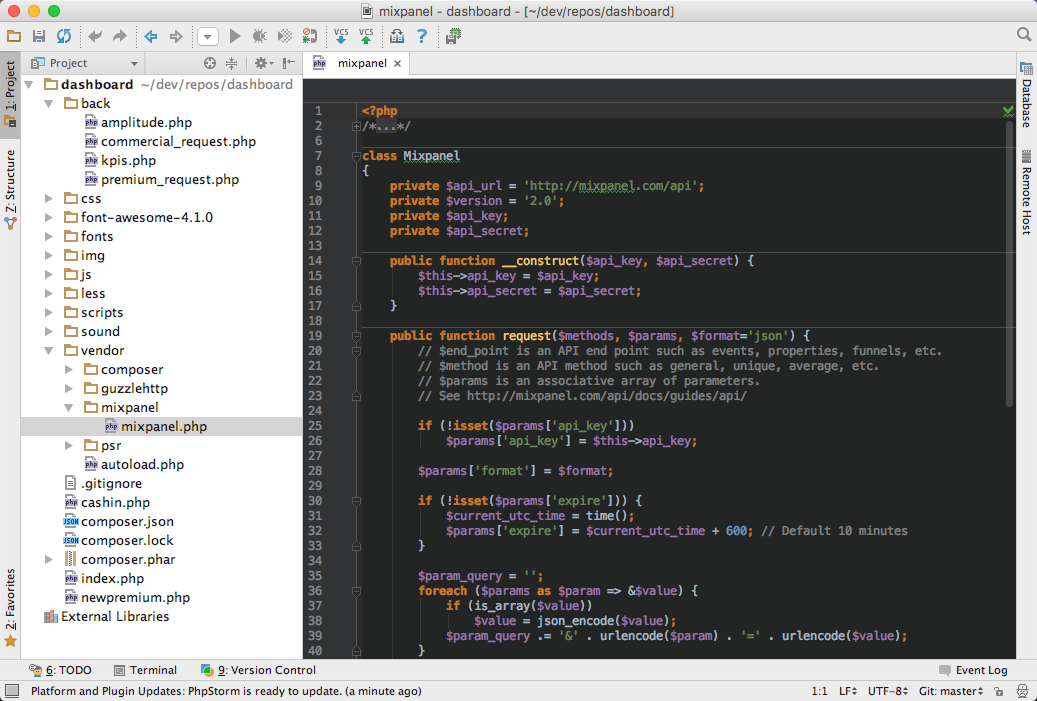Change UTF-8 file encoding

pyautogui.click(x=888, y=691)
